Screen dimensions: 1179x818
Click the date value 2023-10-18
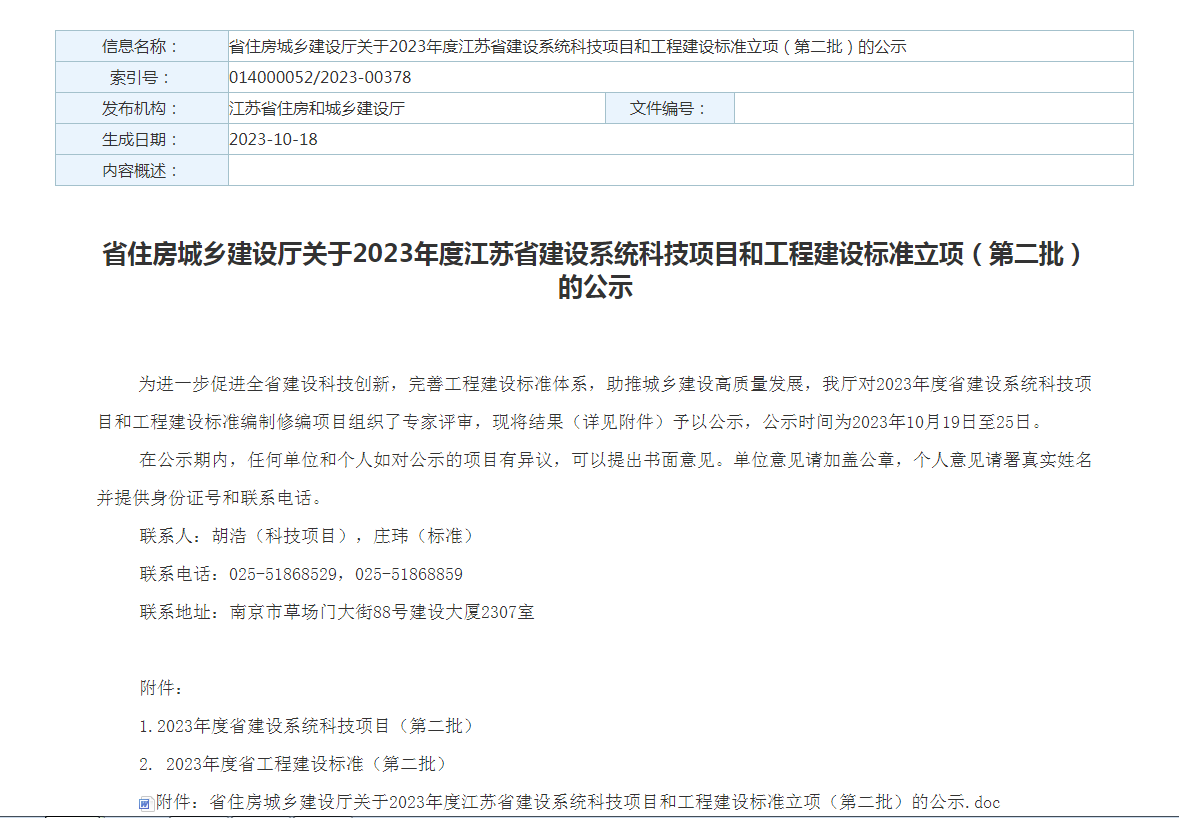273,140
